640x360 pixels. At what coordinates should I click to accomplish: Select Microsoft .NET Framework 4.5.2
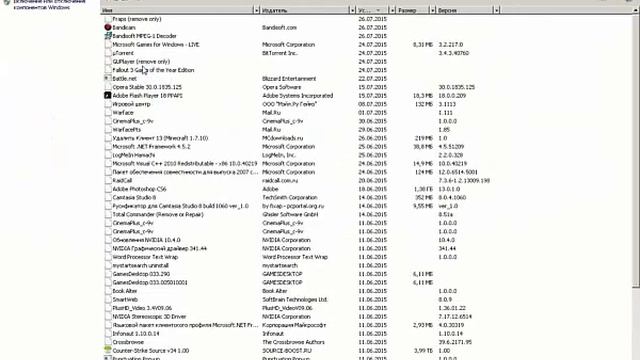[151, 147]
